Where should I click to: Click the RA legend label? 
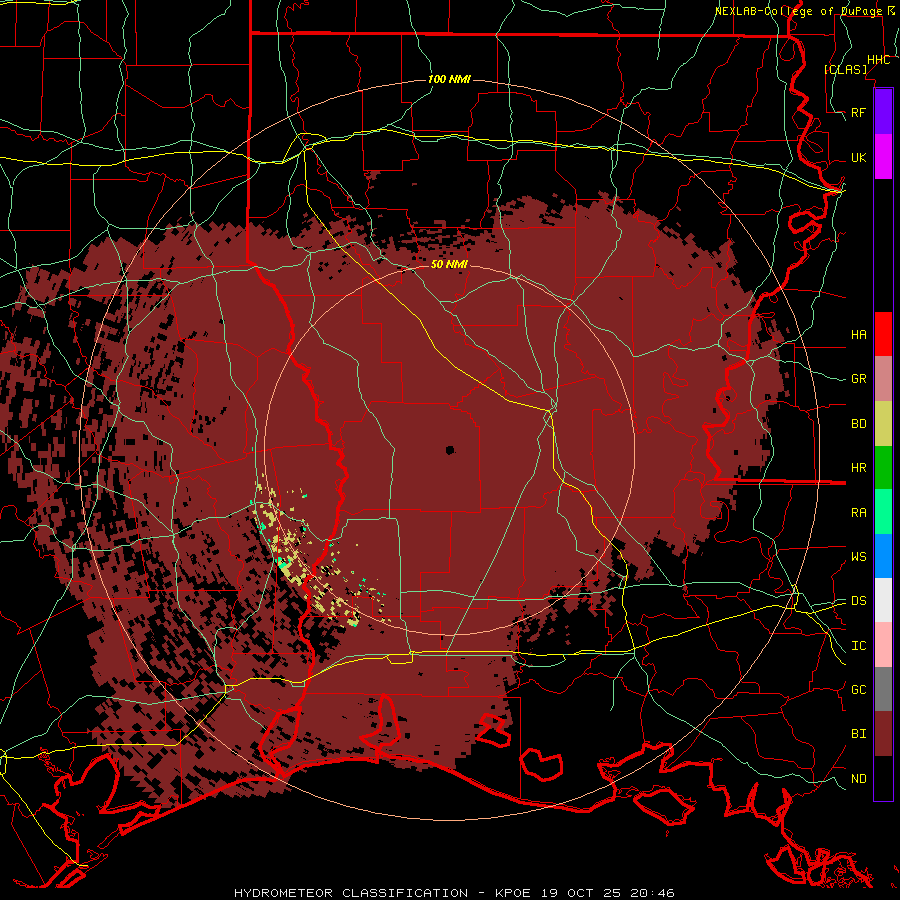858,513
